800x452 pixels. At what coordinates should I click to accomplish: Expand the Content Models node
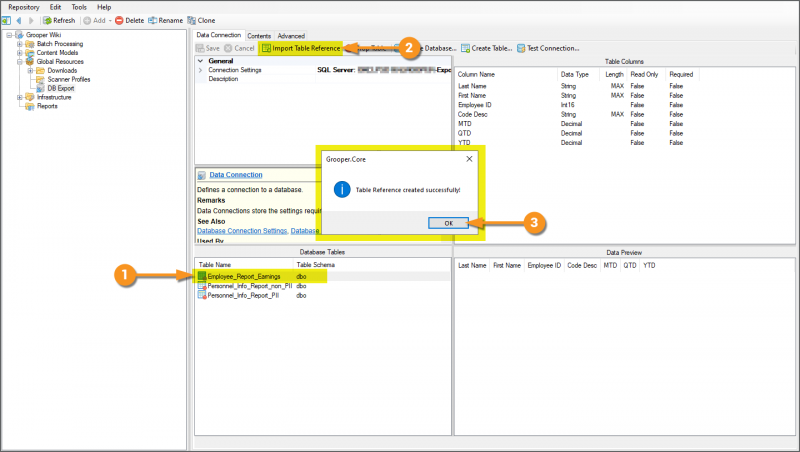pyautogui.click(x=19, y=53)
